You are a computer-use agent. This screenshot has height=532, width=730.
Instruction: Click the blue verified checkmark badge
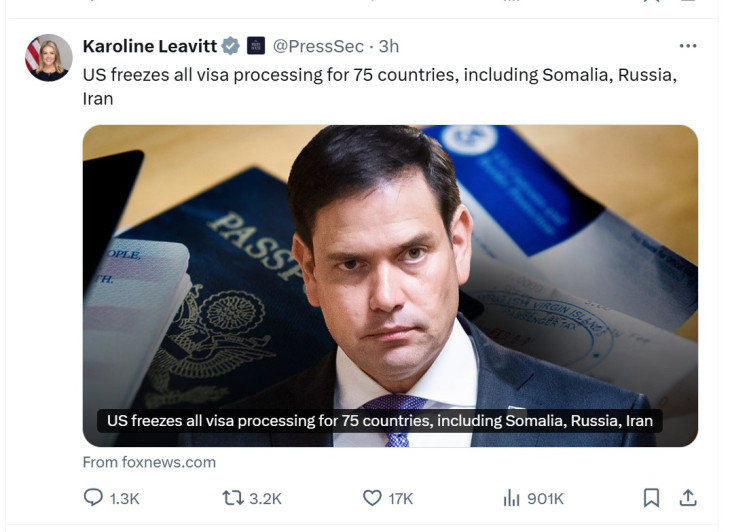coord(231,46)
